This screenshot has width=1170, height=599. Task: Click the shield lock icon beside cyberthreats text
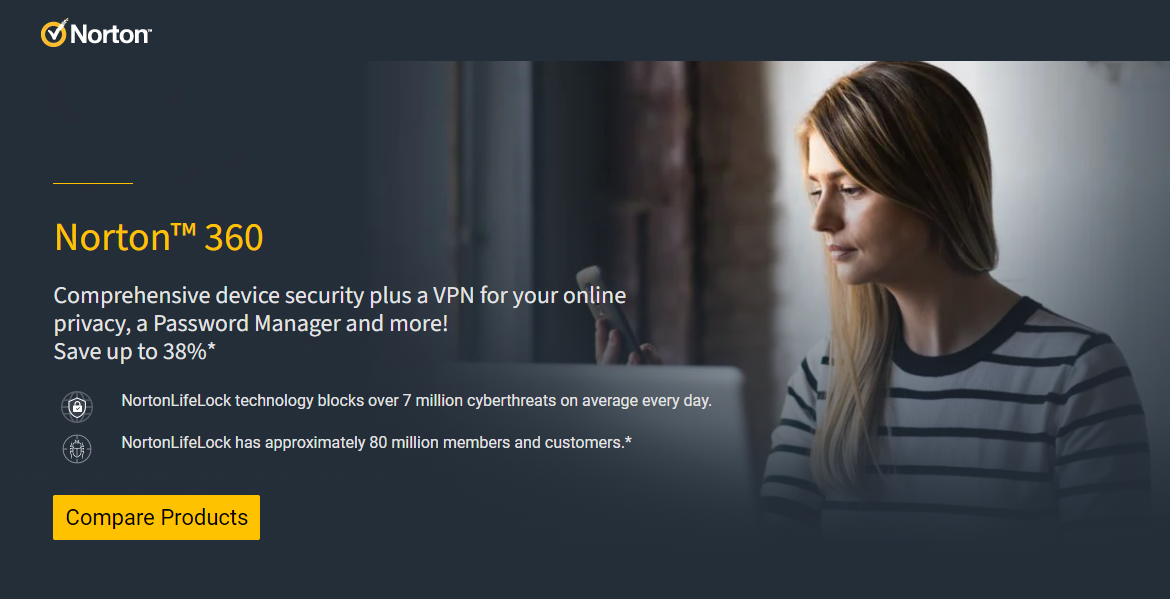click(x=77, y=407)
